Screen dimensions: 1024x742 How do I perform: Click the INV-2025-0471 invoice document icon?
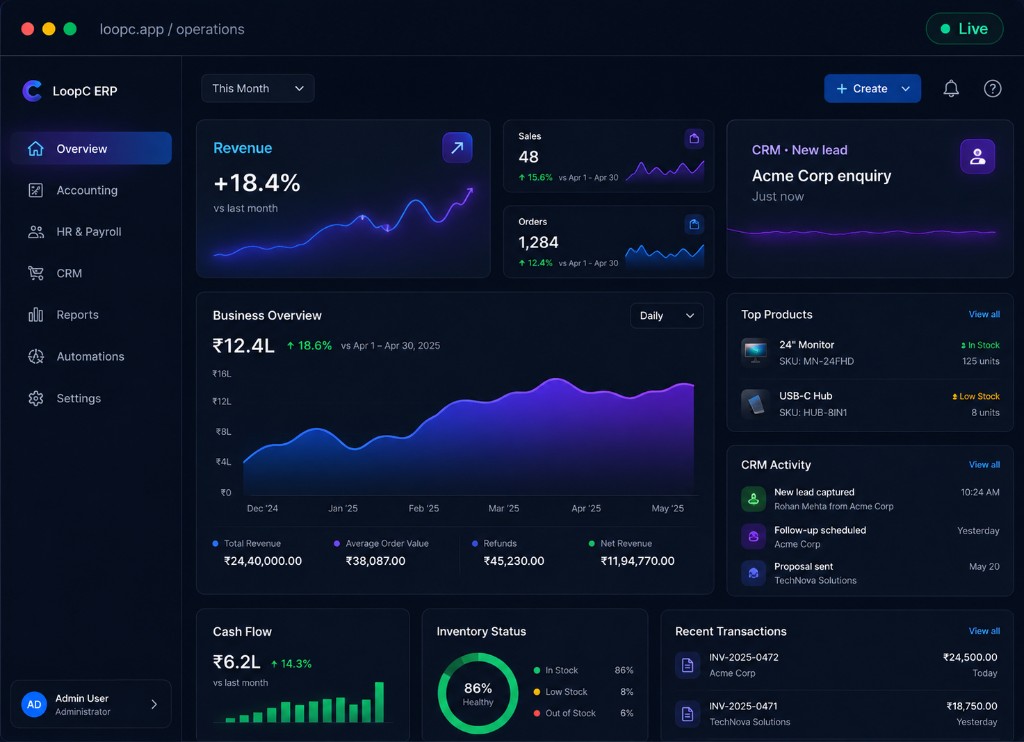click(x=687, y=713)
